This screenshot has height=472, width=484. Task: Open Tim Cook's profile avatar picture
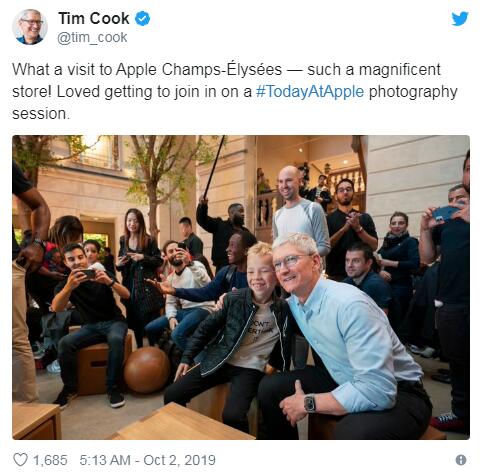pos(30,27)
